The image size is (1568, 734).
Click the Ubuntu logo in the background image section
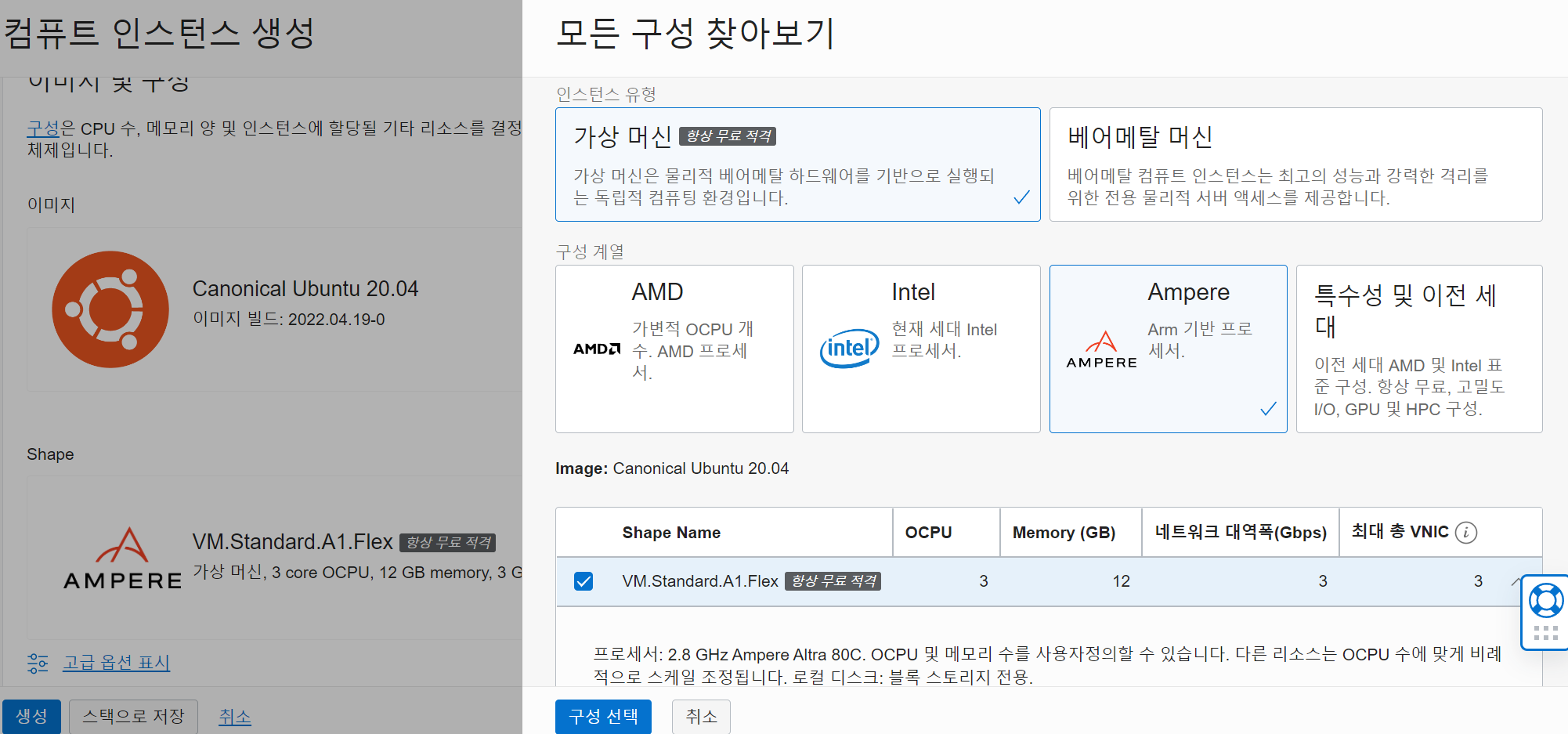click(x=110, y=309)
